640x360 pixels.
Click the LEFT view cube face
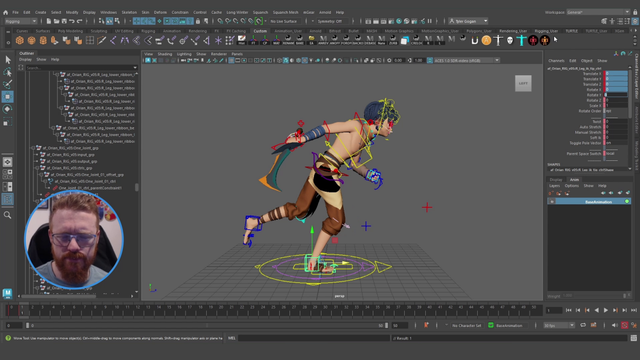click(x=523, y=83)
